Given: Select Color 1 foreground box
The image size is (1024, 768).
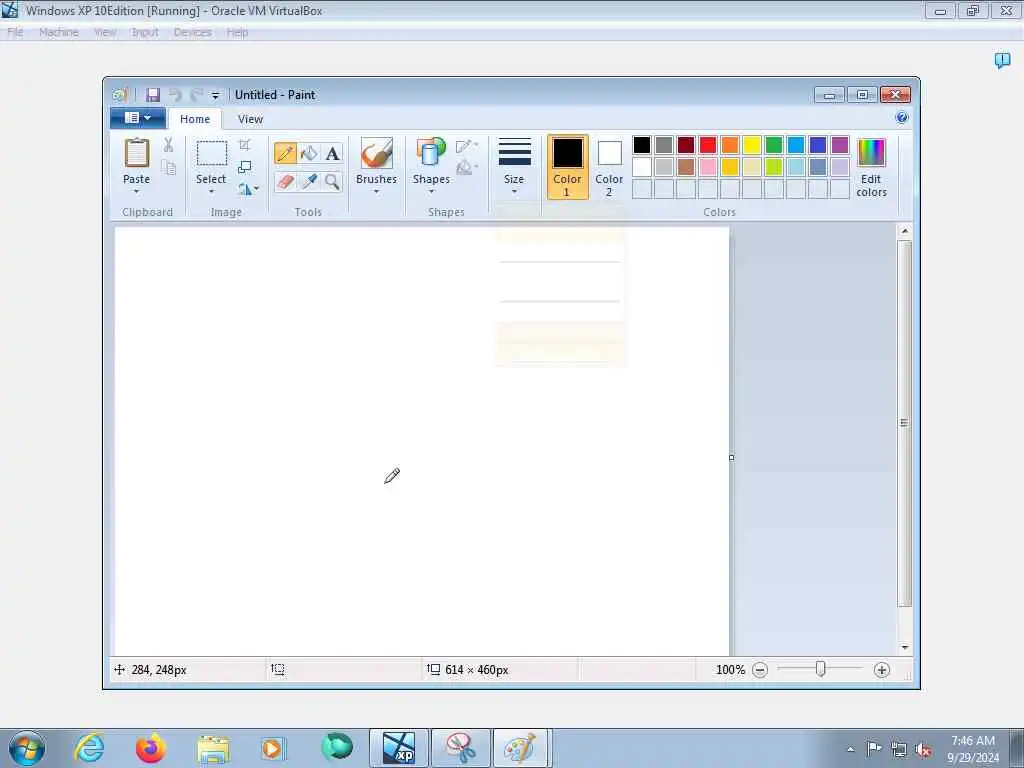Looking at the screenshot, I should point(568,167).
